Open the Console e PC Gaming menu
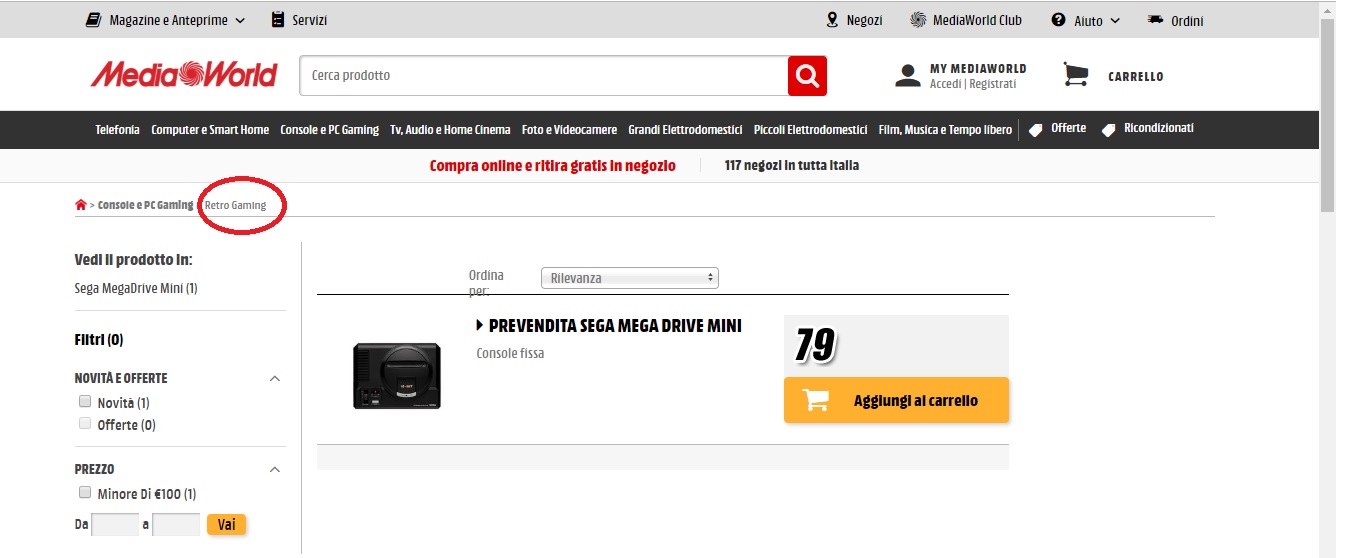Viewport: 1368px width, 558px height. 329,130
